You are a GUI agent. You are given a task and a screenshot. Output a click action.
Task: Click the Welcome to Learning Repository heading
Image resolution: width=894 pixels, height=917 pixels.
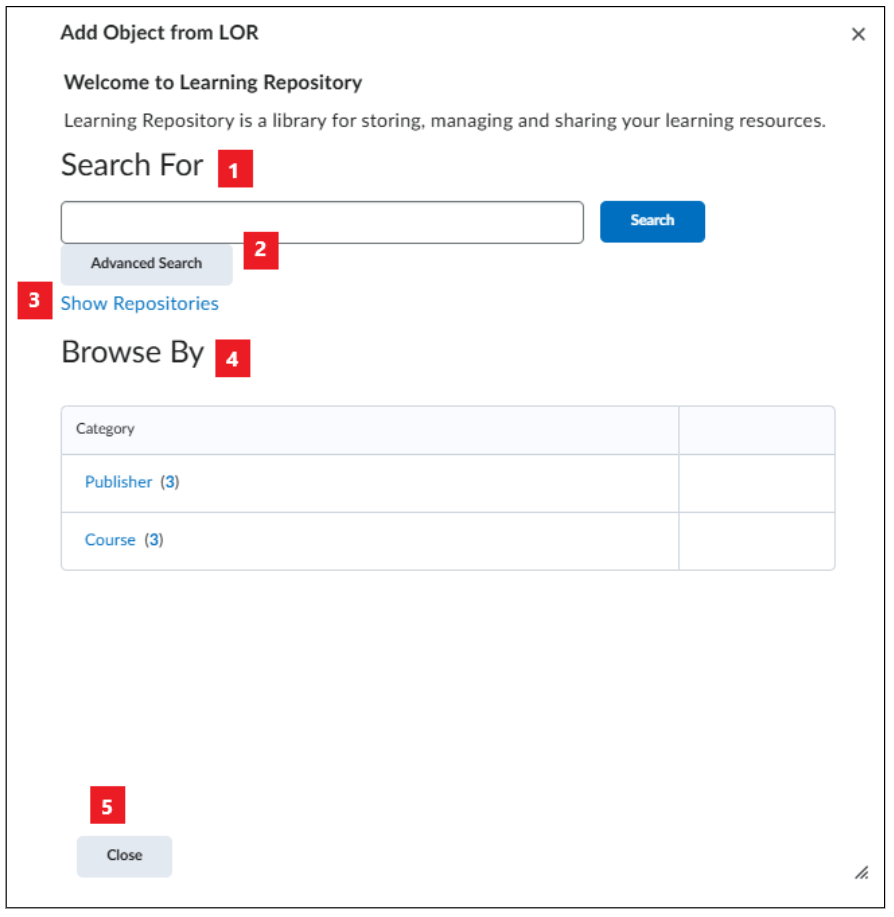click(x=213, y=82)
